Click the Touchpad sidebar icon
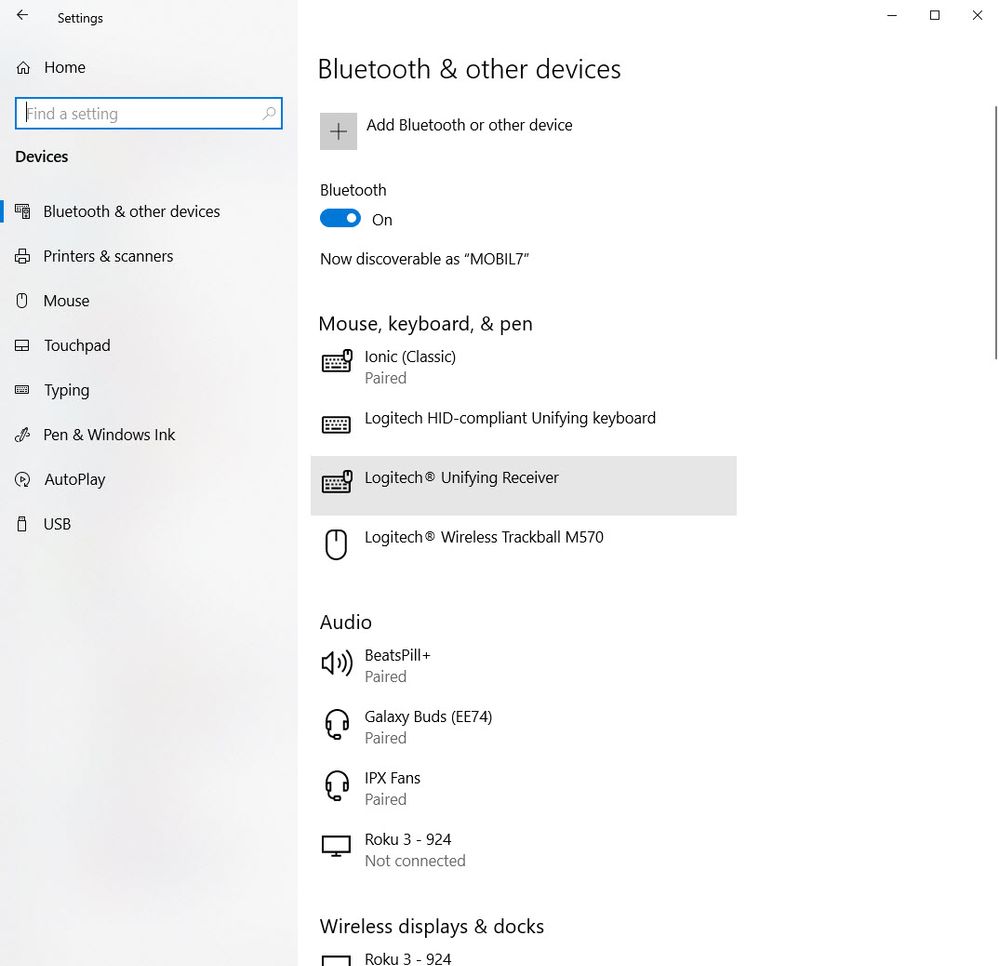This screenshot has height=966, width=999. coord(22,345)
